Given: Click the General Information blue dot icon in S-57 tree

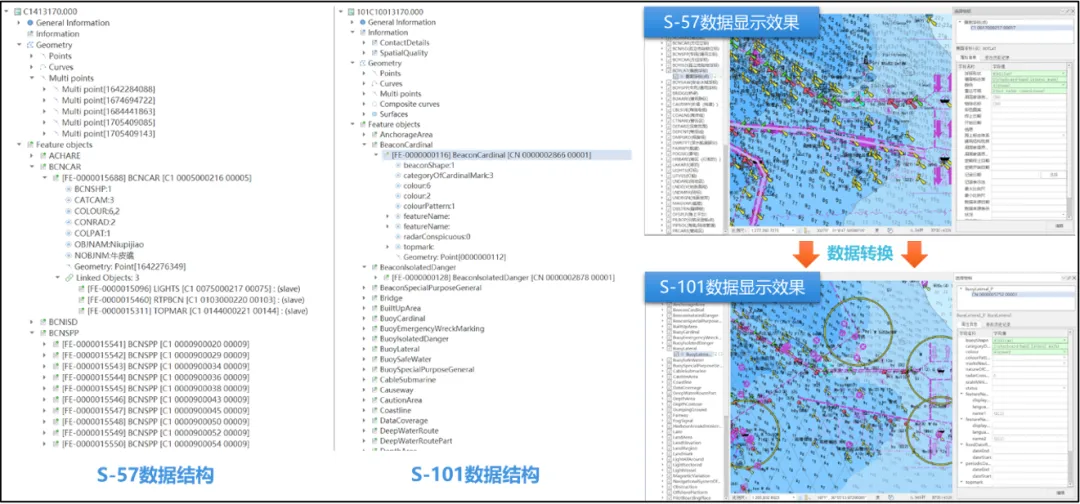Looking at the screenshot, I should pos(30,22).
